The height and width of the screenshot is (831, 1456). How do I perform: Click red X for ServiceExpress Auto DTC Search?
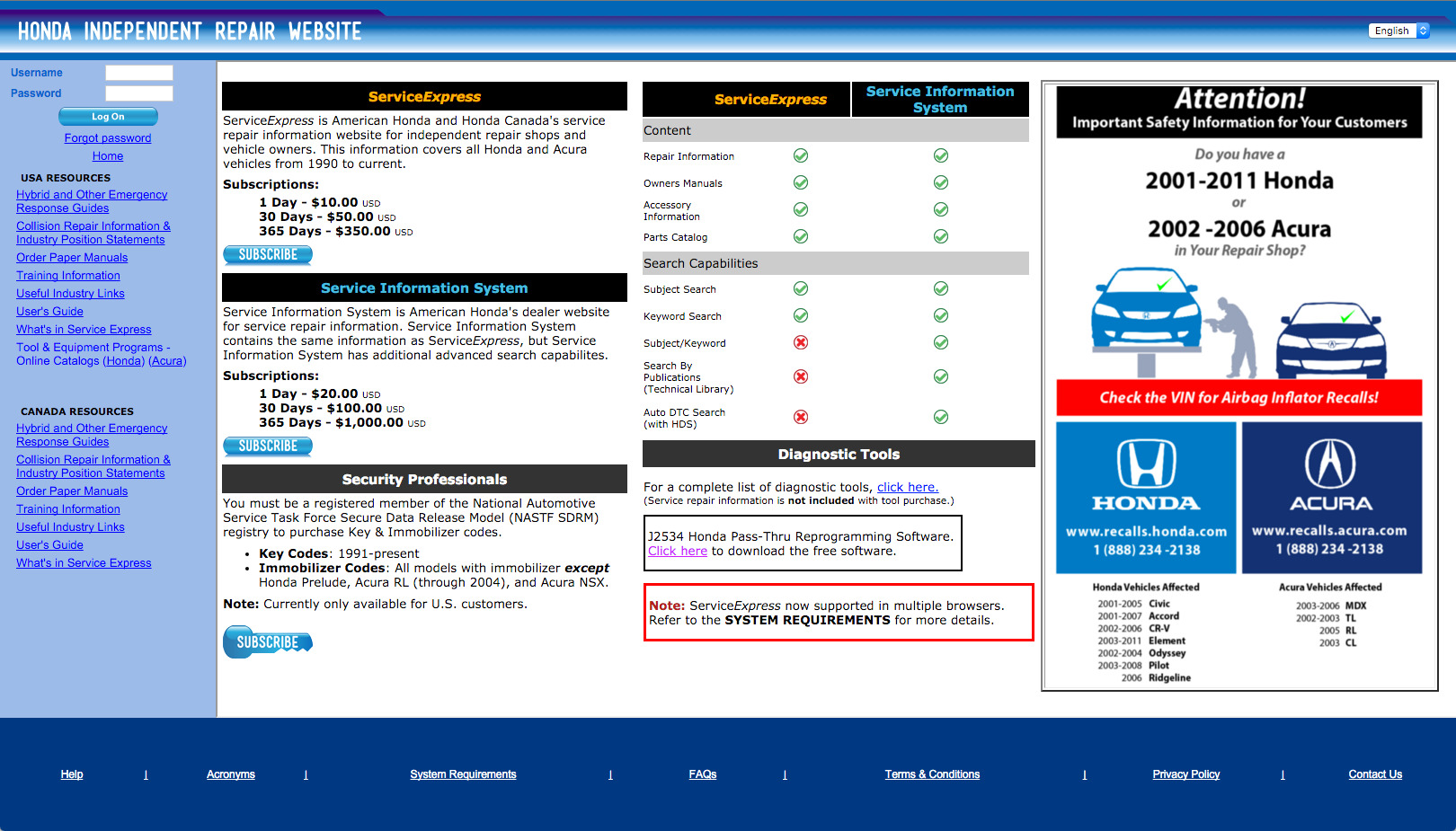tap(801, 417)
